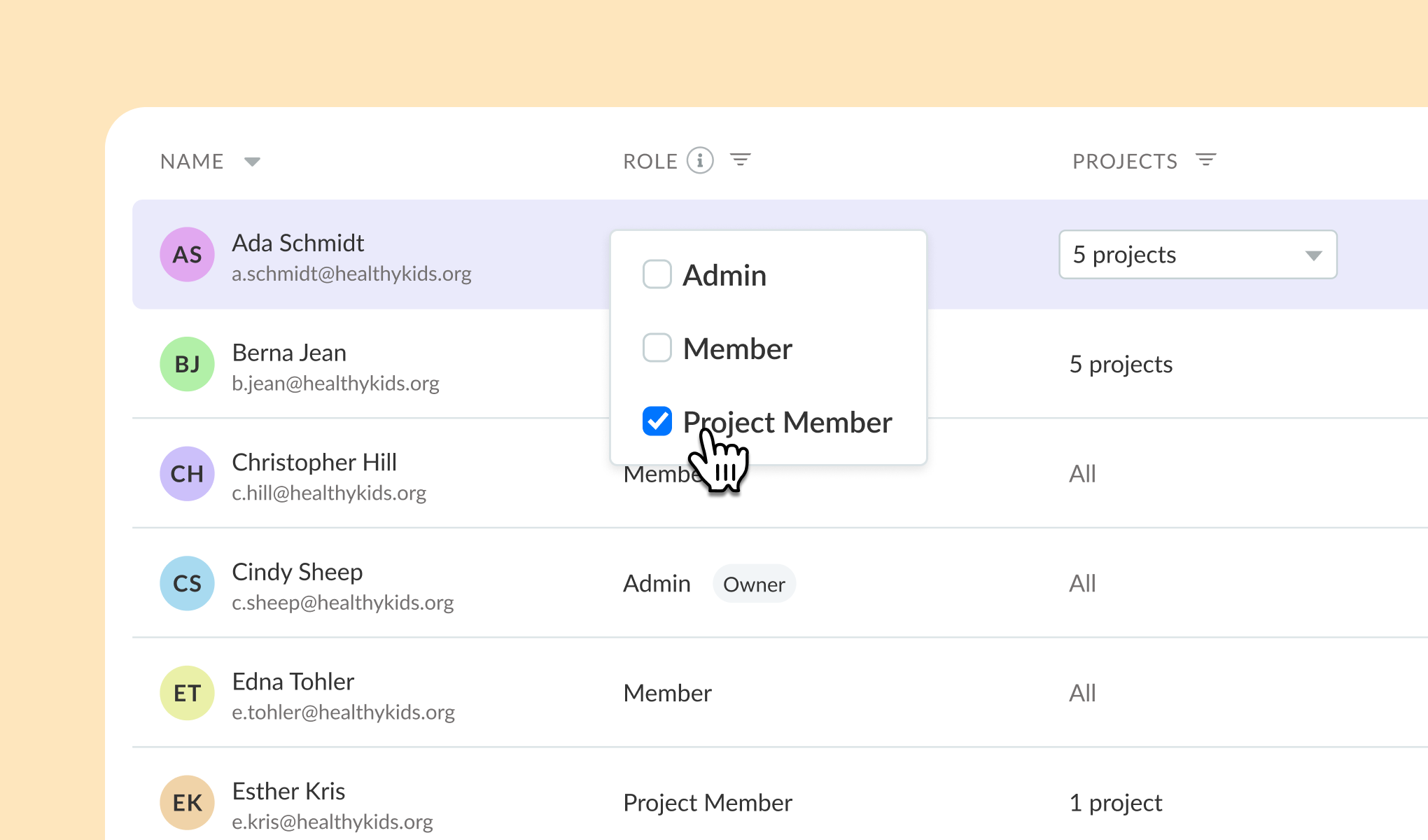Click the Owner badge for Cindy Sheep
The height and width of the screenshot is (840, 1428).
753,584
